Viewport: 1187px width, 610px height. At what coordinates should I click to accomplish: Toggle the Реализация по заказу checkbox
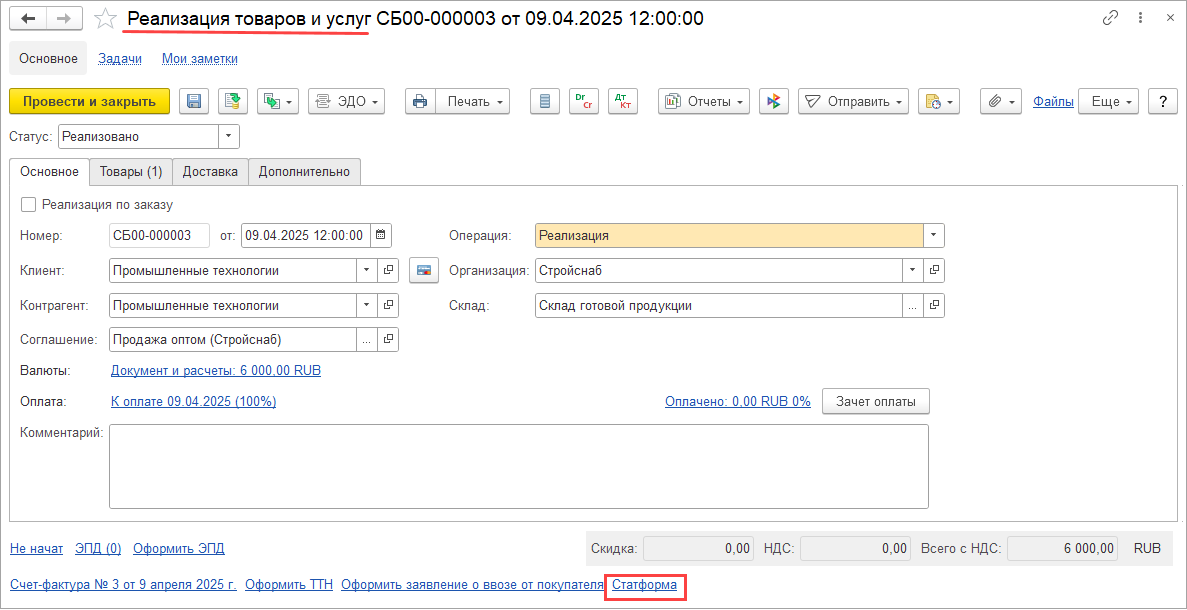point(29,204)
